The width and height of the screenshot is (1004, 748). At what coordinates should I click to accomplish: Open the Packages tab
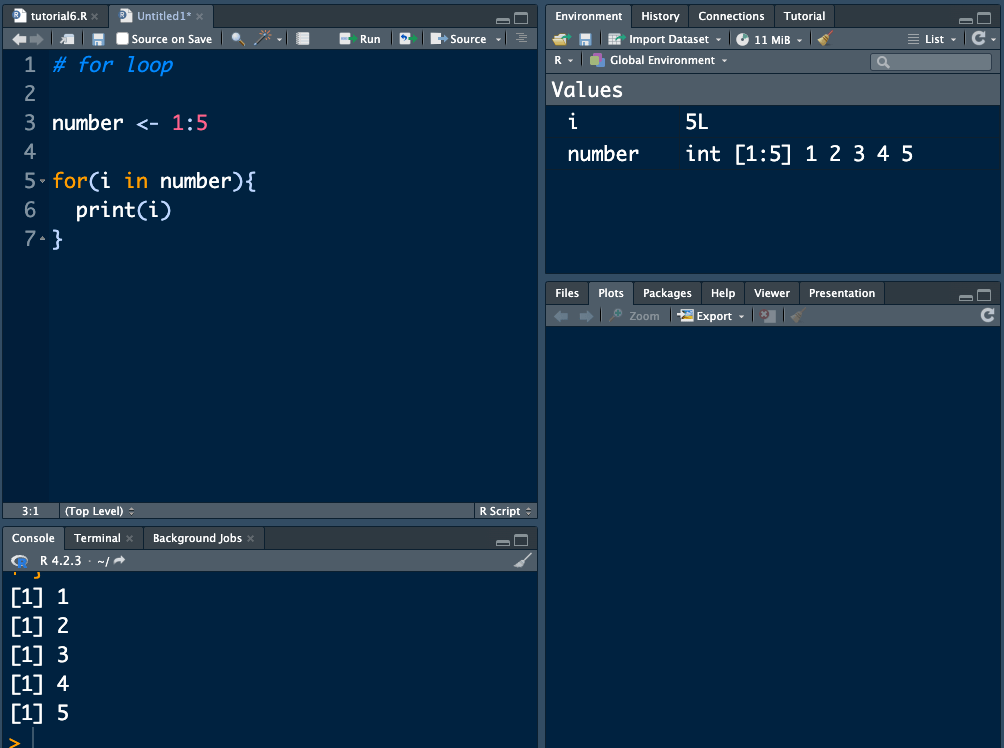[667, 293]
